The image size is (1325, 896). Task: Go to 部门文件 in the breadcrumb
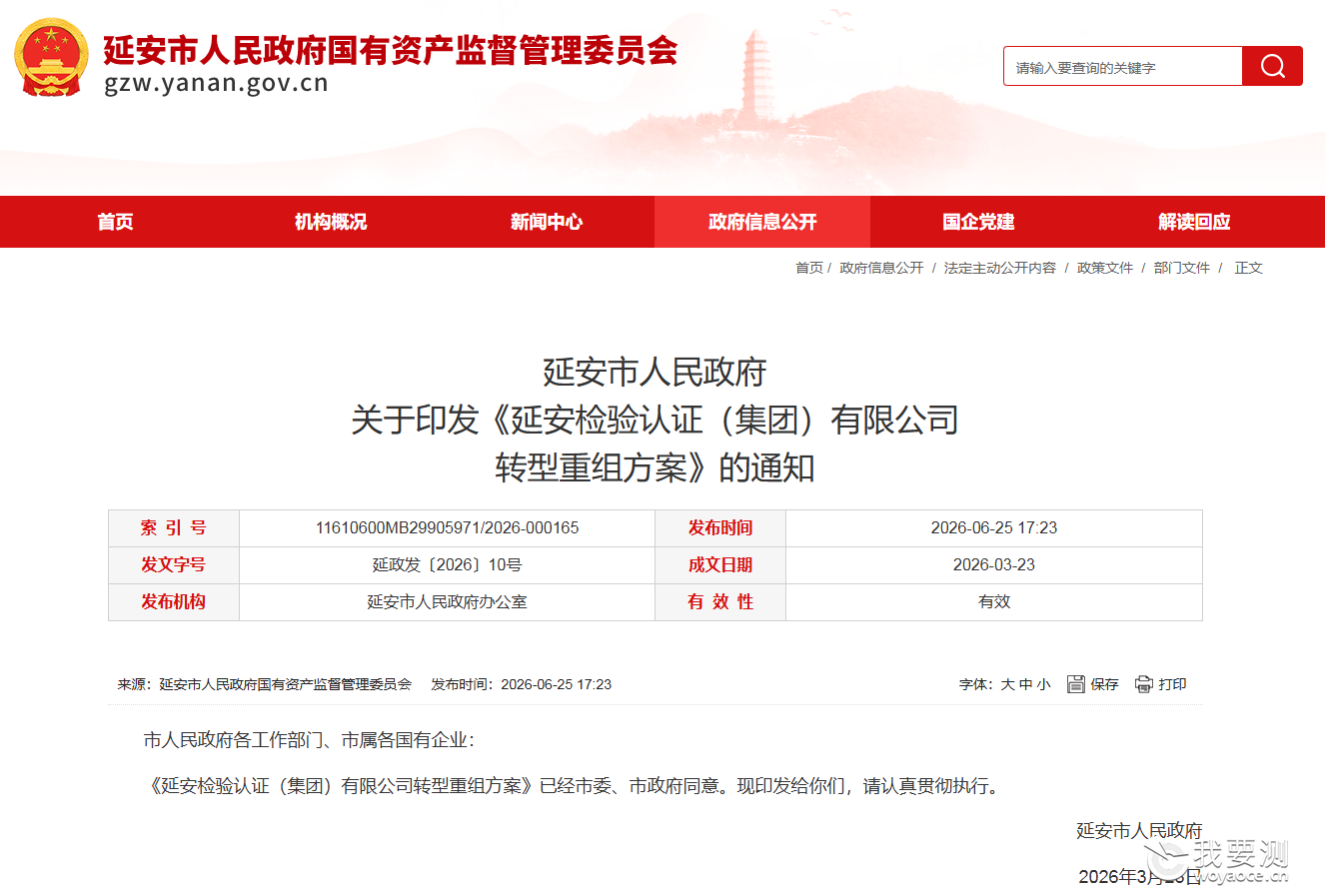1182,268
